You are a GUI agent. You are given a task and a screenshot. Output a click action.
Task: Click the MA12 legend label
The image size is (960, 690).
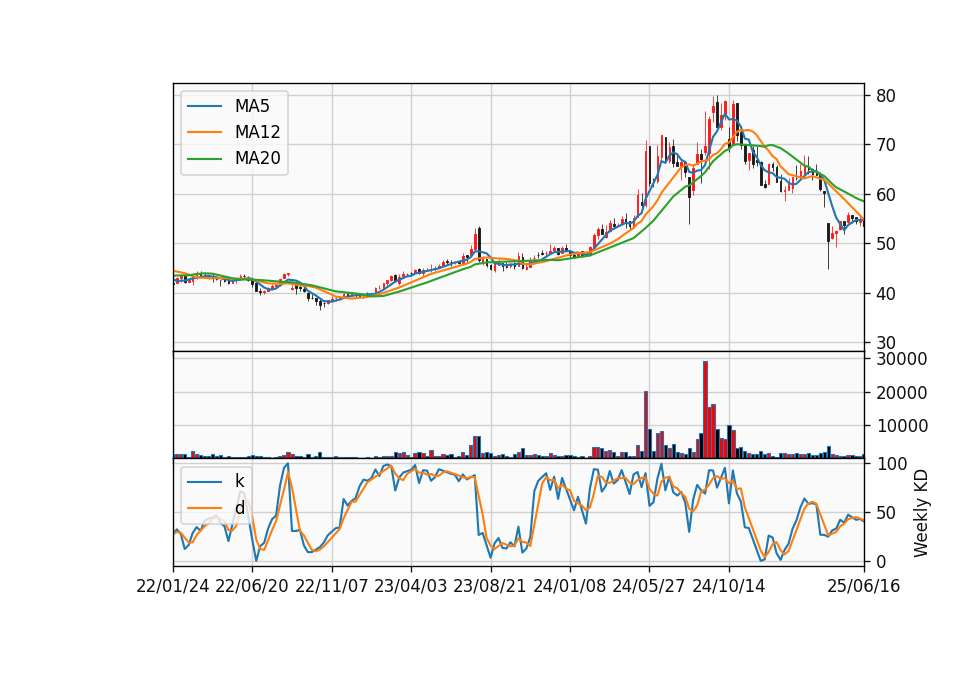point(257,132)
